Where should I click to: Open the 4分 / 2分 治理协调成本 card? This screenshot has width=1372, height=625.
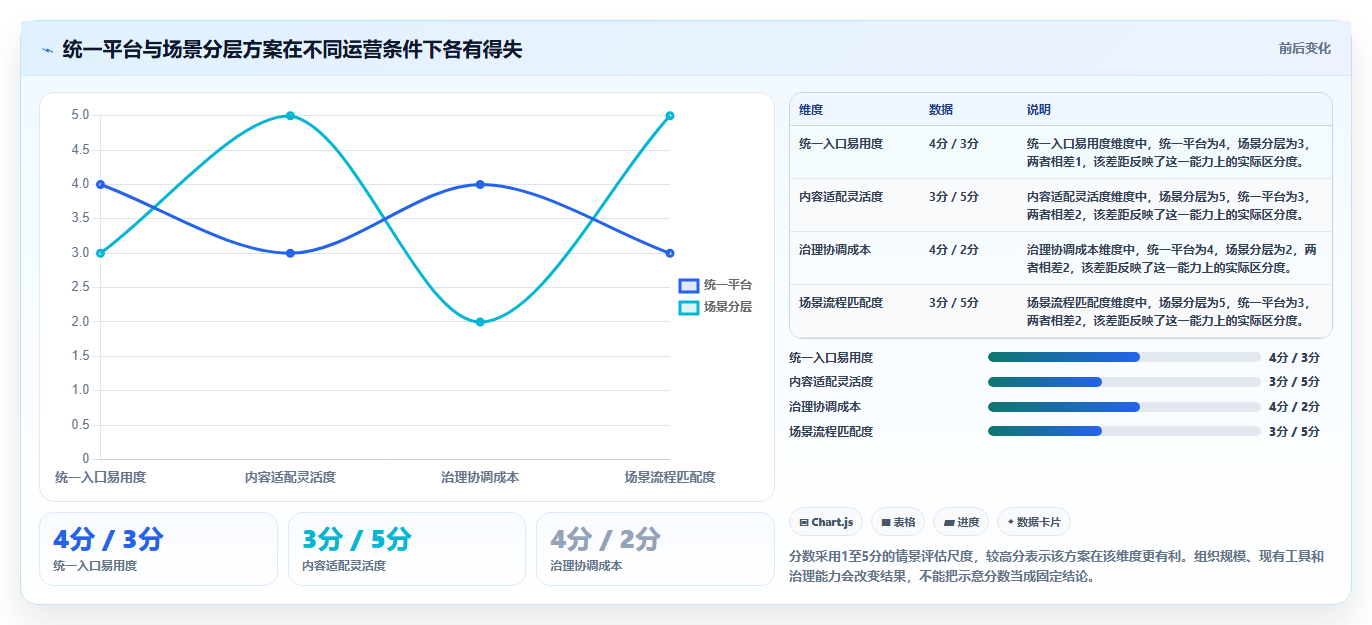click(x=655, y=549)
